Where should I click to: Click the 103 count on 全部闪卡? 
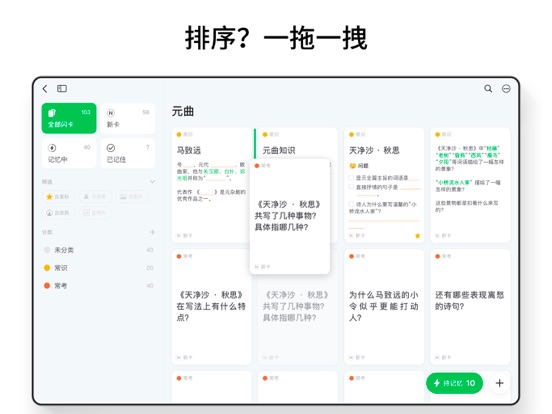(86, 112)
